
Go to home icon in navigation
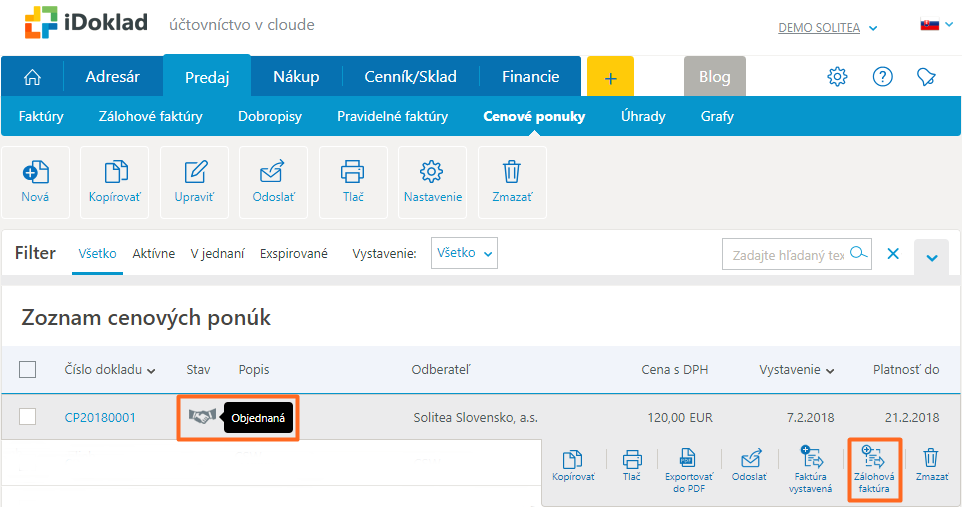coord(32,77)
